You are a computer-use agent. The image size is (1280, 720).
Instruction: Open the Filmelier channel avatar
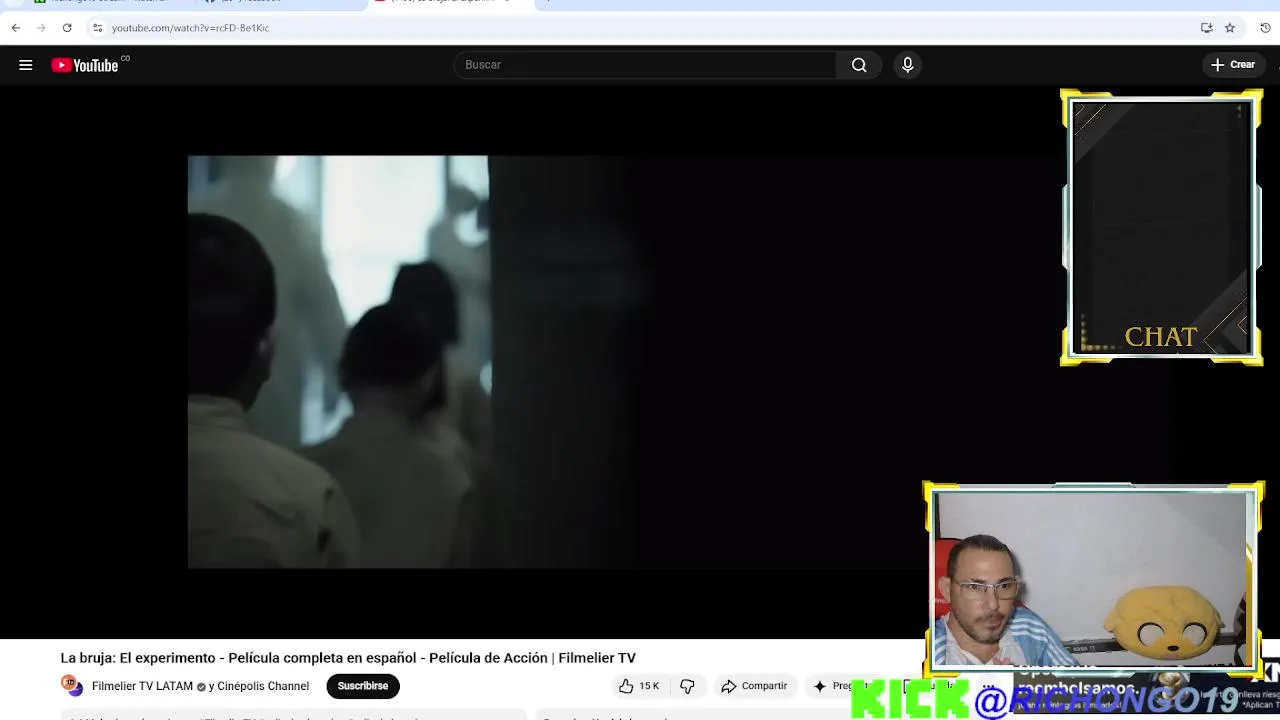pyautogui.click(x=71, y=686)
